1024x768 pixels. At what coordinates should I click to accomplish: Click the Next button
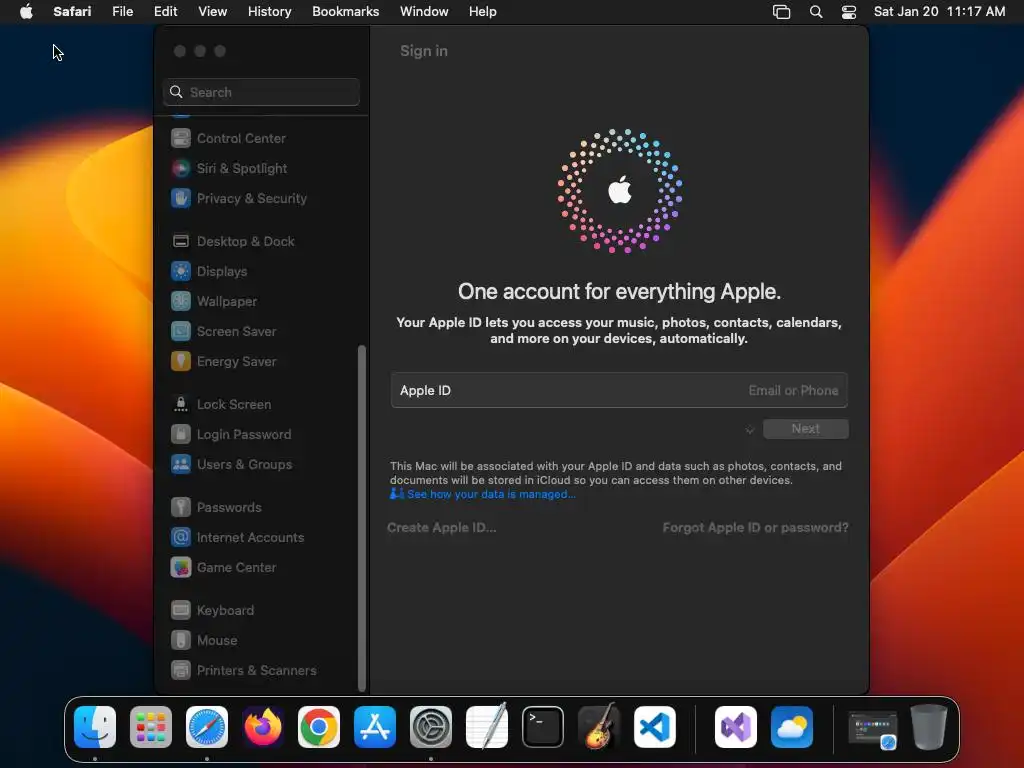[x=805, y=428]
